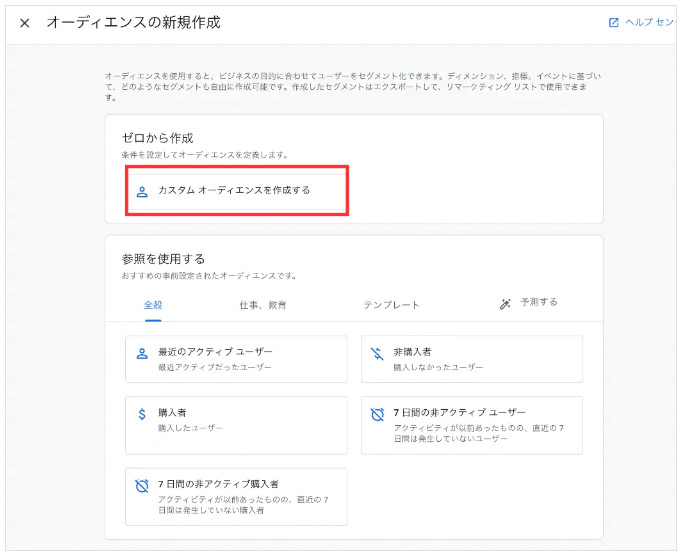This screenshot has height=555, width=682.
Task: Select the 7 日間の非アクティブ ユーザー title
Action: coord(459,412)
